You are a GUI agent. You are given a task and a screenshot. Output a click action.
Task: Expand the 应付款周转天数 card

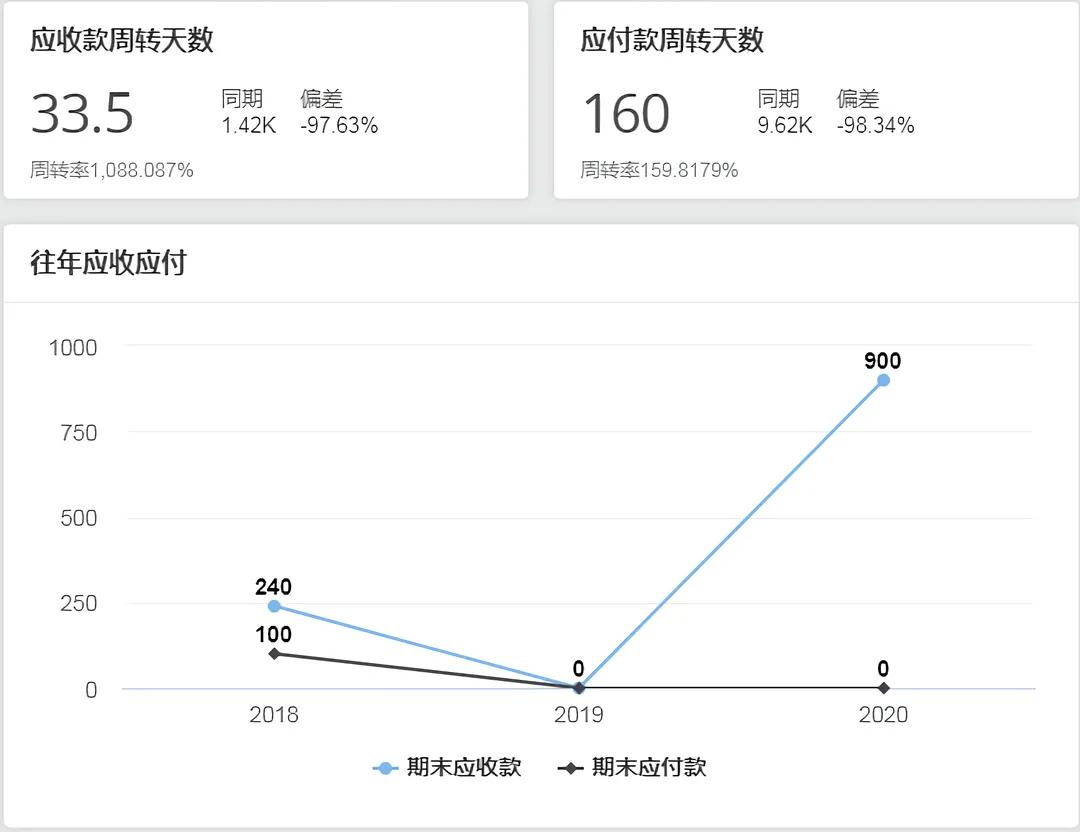pyautogui.click(x=670, y=42)
